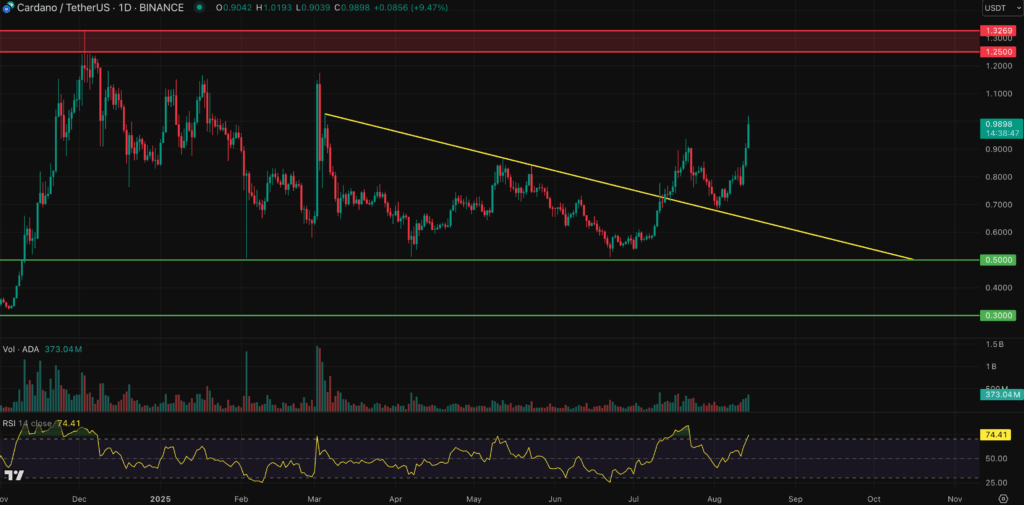Screen dimensions: 1024x505
Task: Click the 0.4000 price axis label
Action: pos(997,288)
